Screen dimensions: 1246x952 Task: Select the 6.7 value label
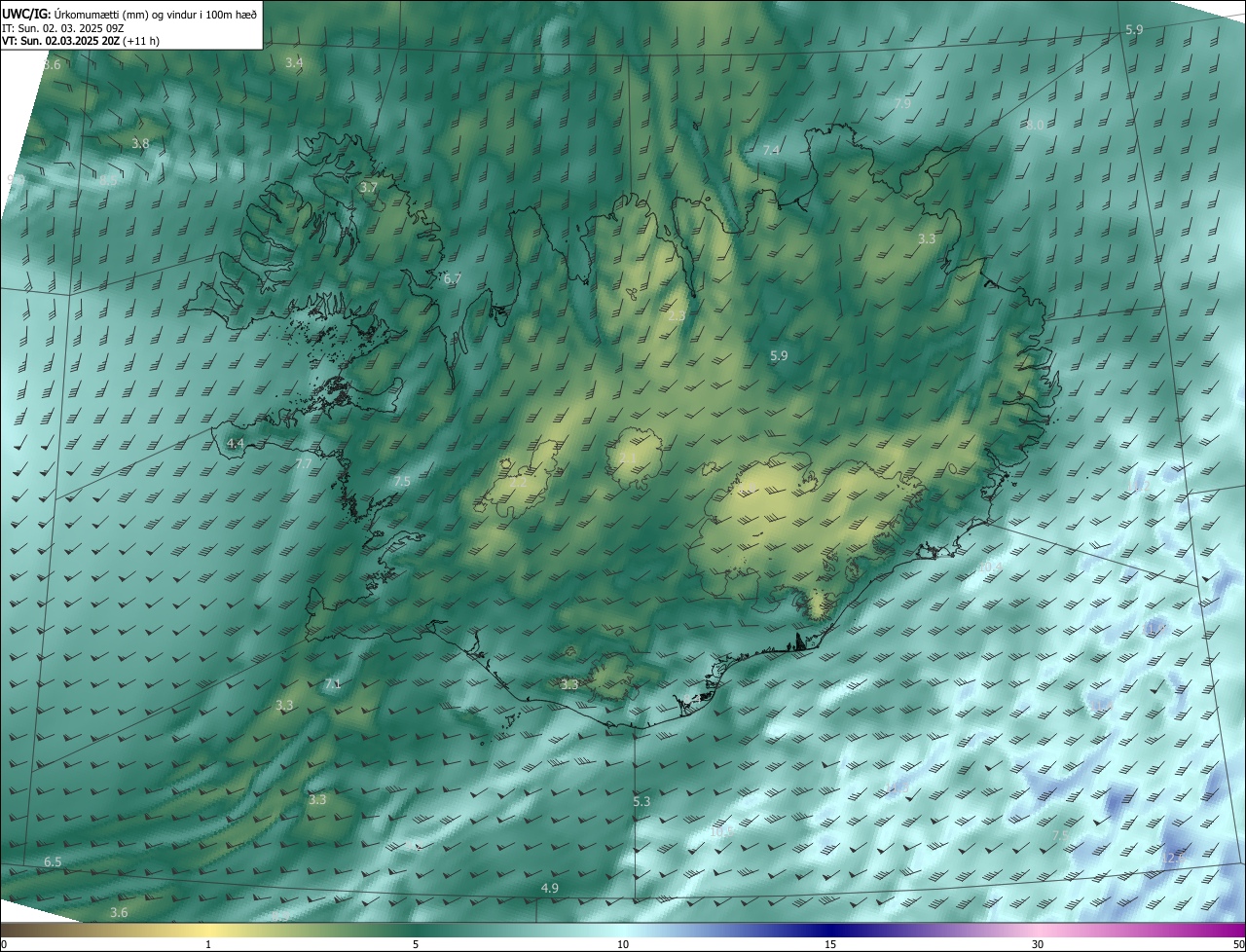452,278
